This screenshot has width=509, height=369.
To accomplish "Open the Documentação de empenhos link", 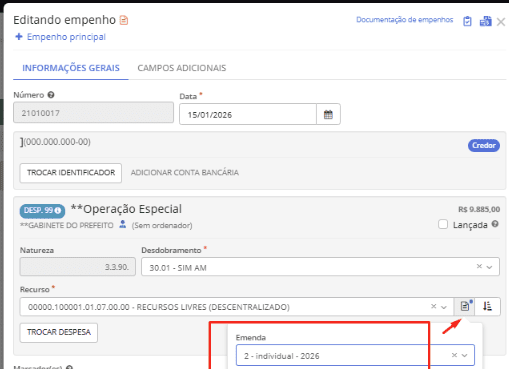I will click(405, 20).
